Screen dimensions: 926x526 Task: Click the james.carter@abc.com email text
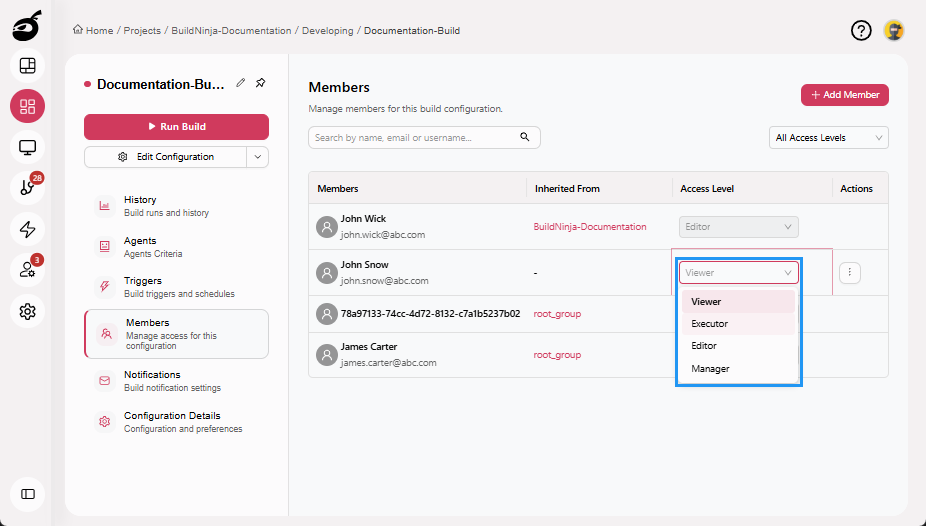[389, 362]
